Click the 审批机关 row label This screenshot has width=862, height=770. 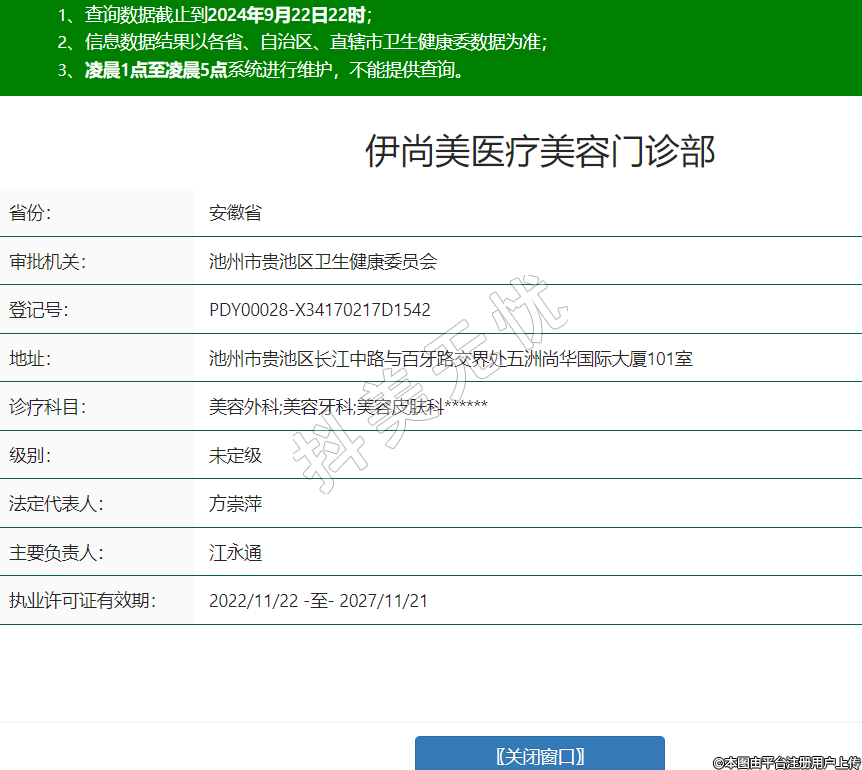[47, 261]
